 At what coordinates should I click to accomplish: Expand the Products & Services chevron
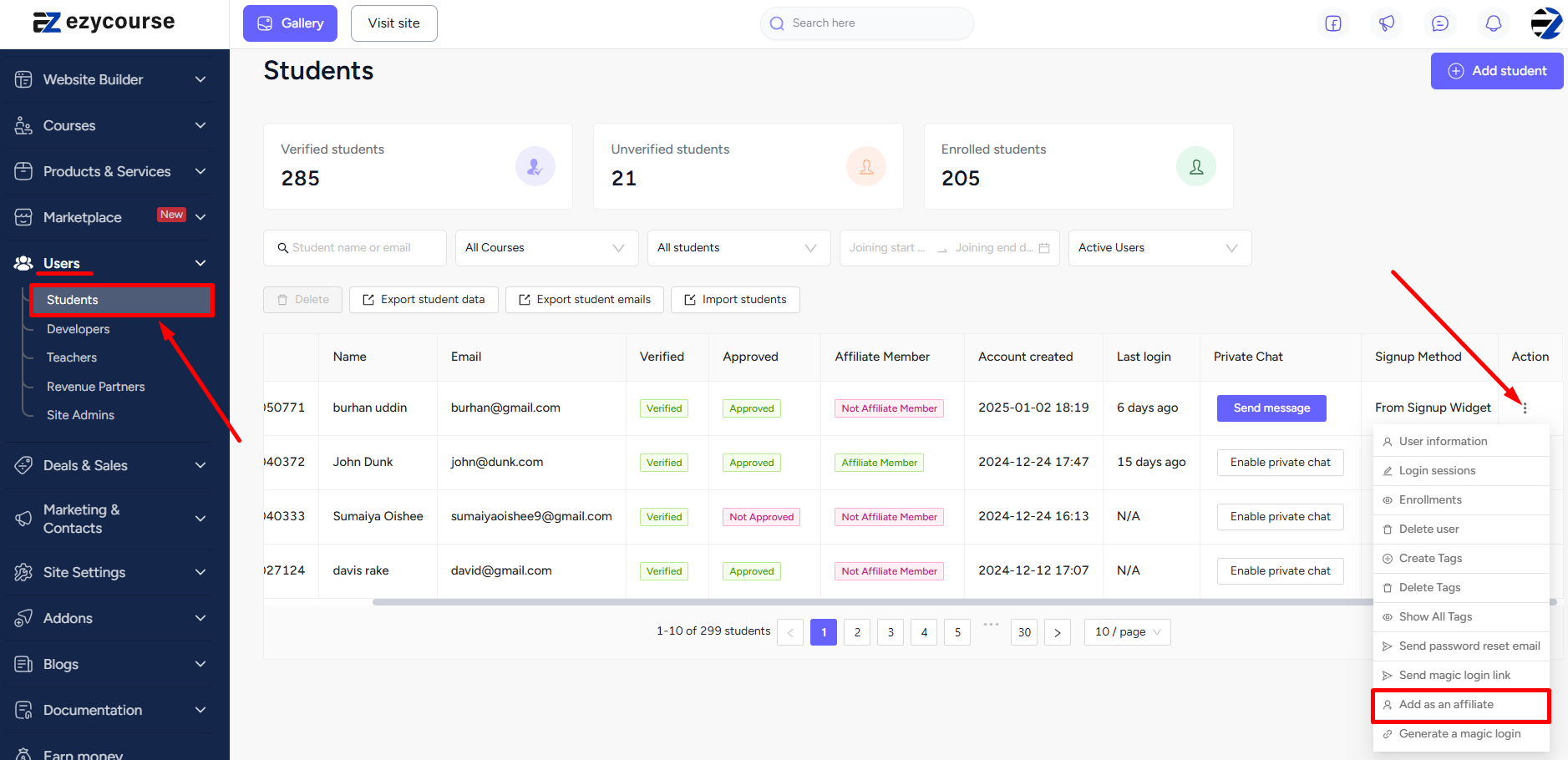[200, 171]
